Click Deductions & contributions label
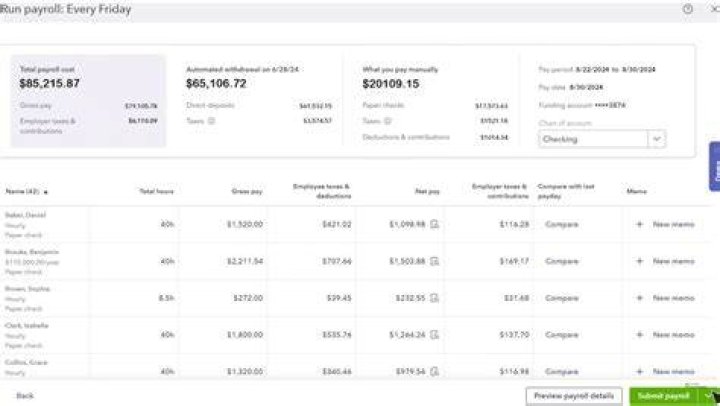This screenshot has width=720, height=406. 406,137
